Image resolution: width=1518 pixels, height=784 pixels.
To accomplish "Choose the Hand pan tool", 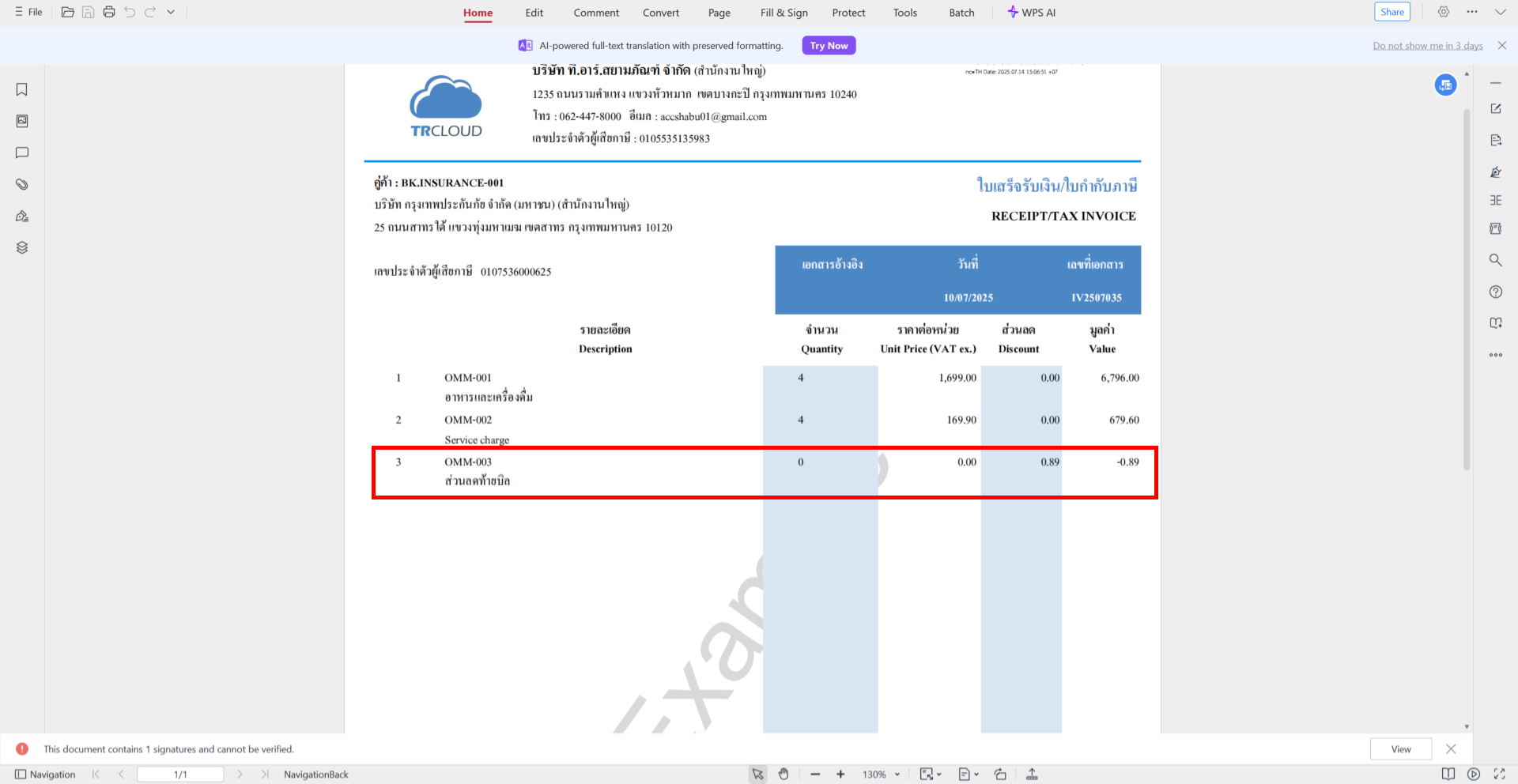I will point(784,775).
